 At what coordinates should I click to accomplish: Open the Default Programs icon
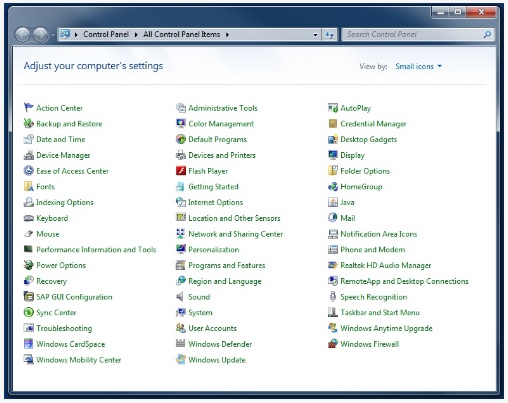pyautogui.click(x=181, y=139)
